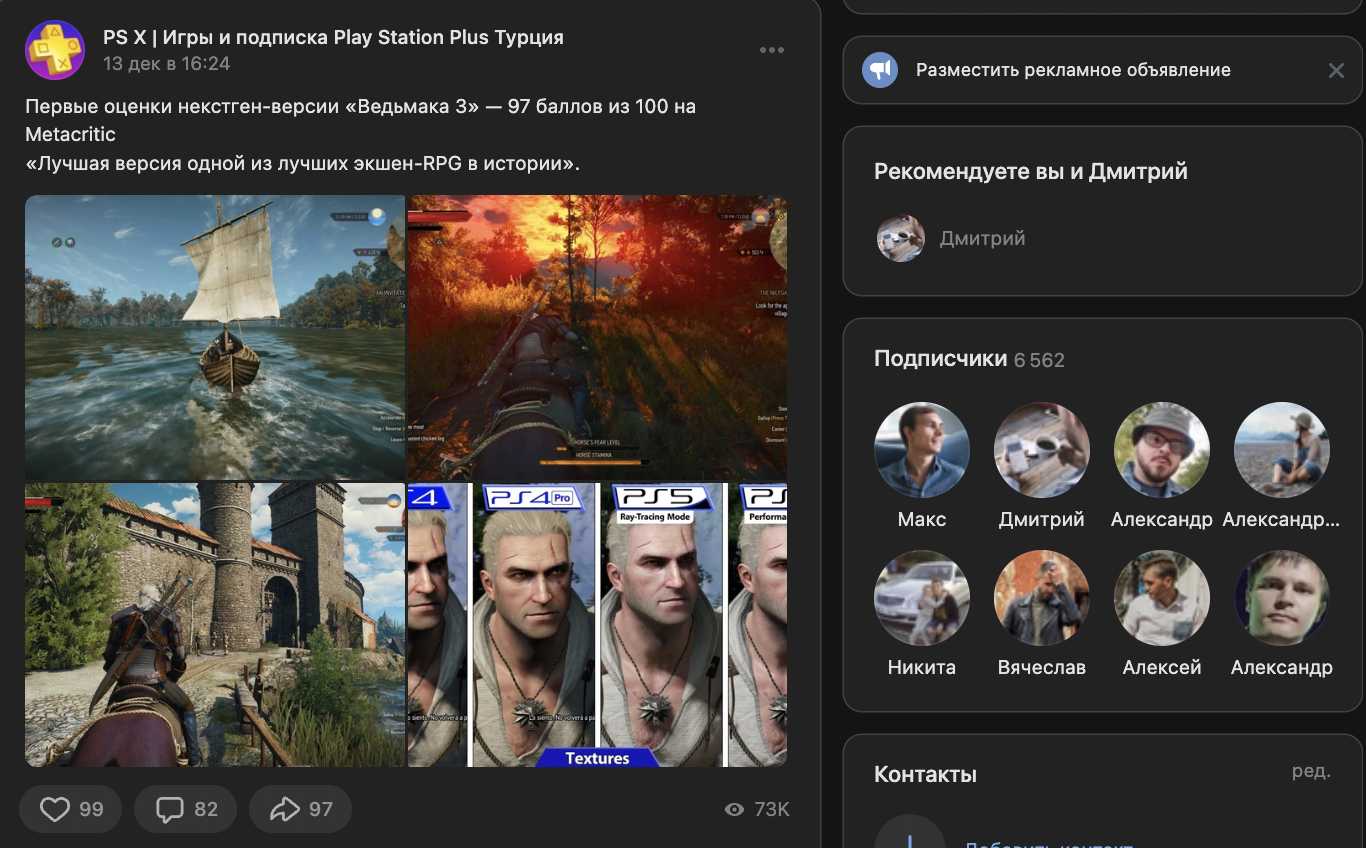
Task: Close the advertisement banner
Action: click(1336, 70)
